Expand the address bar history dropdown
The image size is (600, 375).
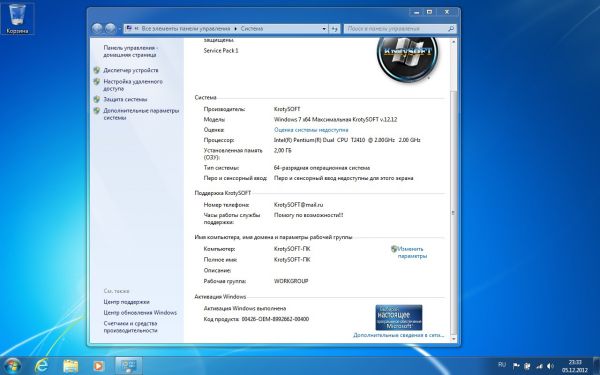pos(324,29)
